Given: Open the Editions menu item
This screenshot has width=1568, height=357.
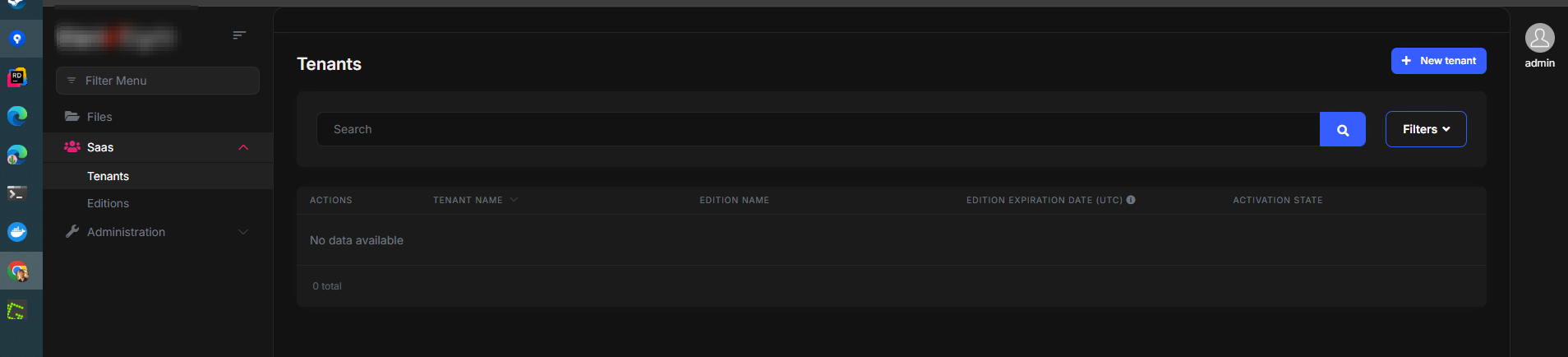Looking at the screenshot, I should point(108,203).
